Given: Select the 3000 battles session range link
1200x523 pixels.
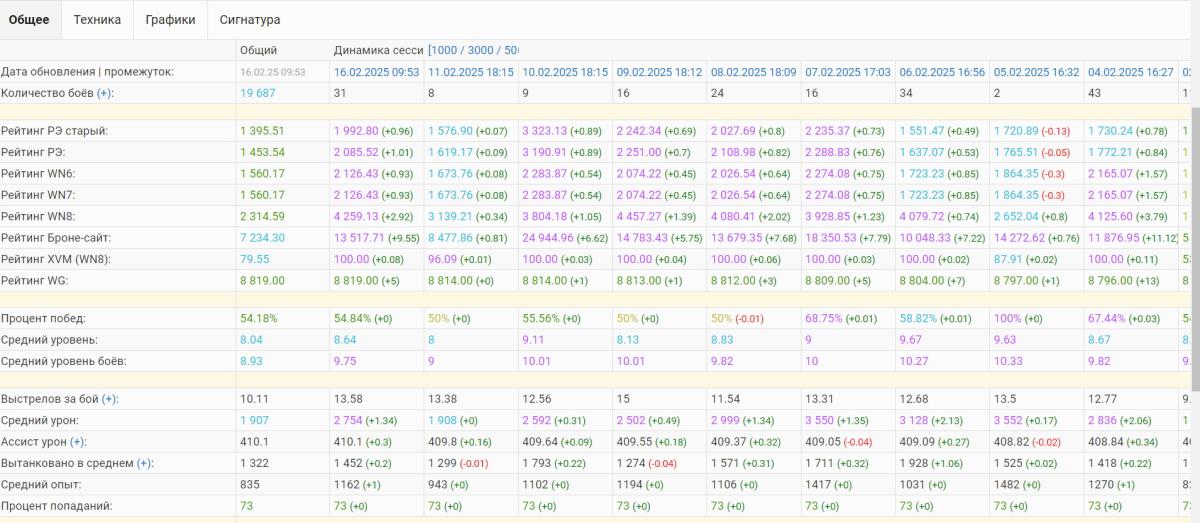Looking at the screenshot, I should [482, 50].
